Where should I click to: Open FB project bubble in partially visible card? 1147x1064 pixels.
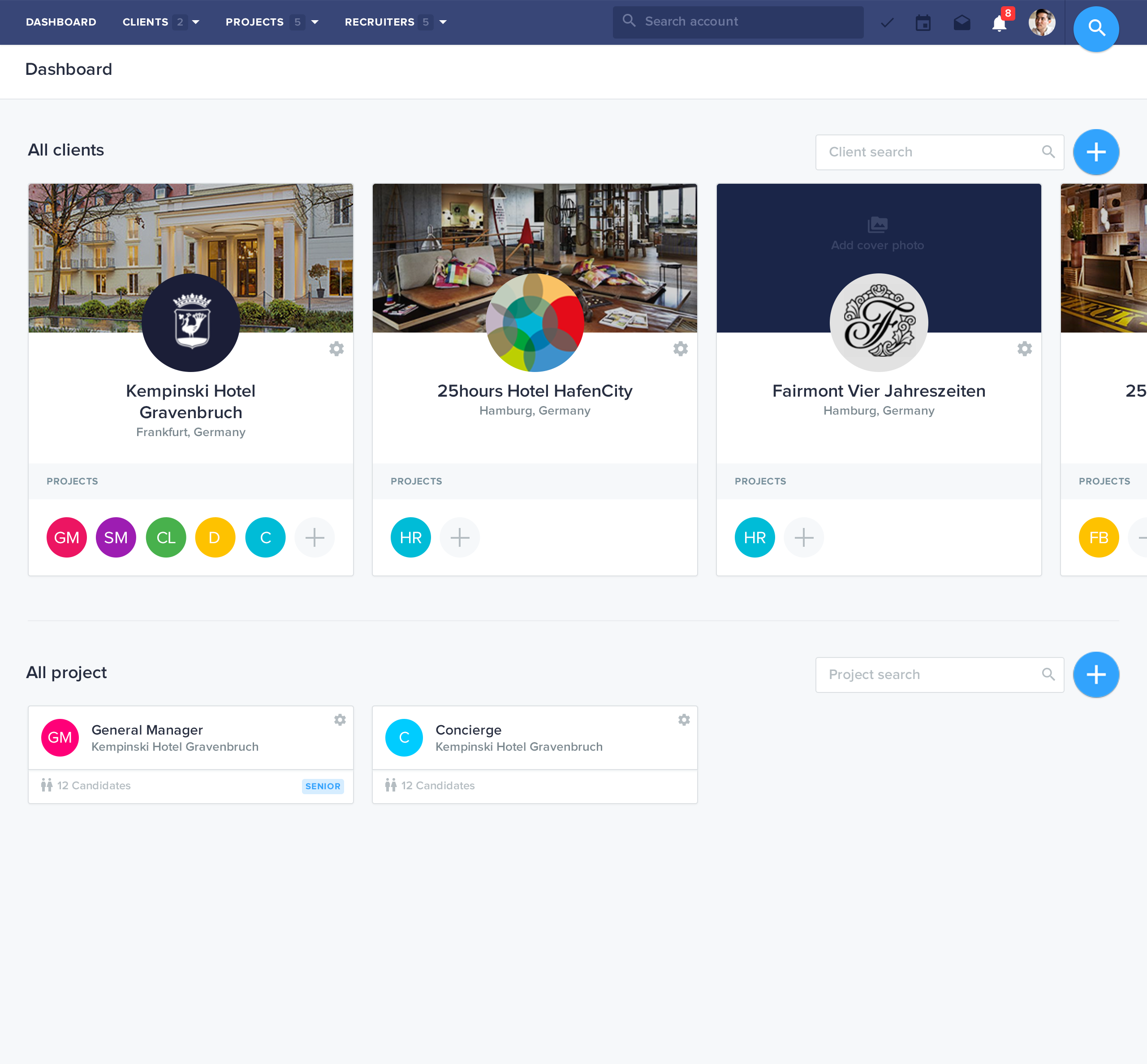pos(1099,538)
